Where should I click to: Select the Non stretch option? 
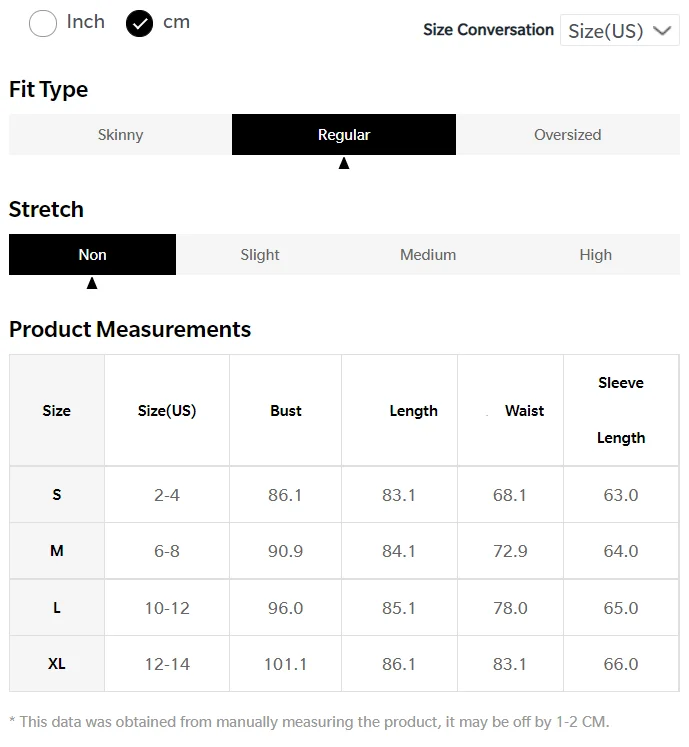pyautogui.click(x=92, y=255)
